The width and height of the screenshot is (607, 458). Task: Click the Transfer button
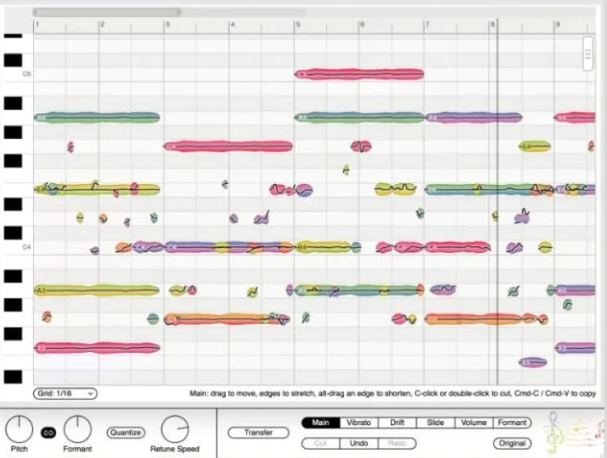[x=259, y=432]
